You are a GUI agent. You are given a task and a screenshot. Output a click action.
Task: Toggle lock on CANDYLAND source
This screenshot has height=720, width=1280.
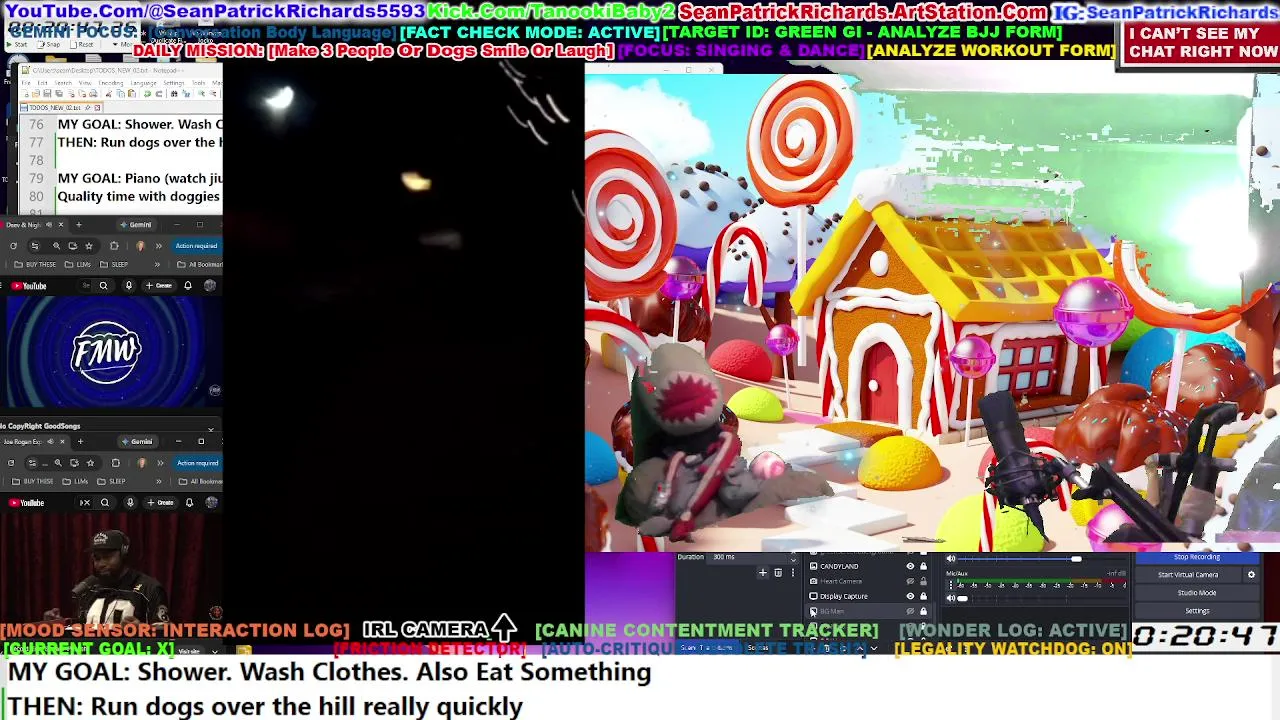coord(923,566)
